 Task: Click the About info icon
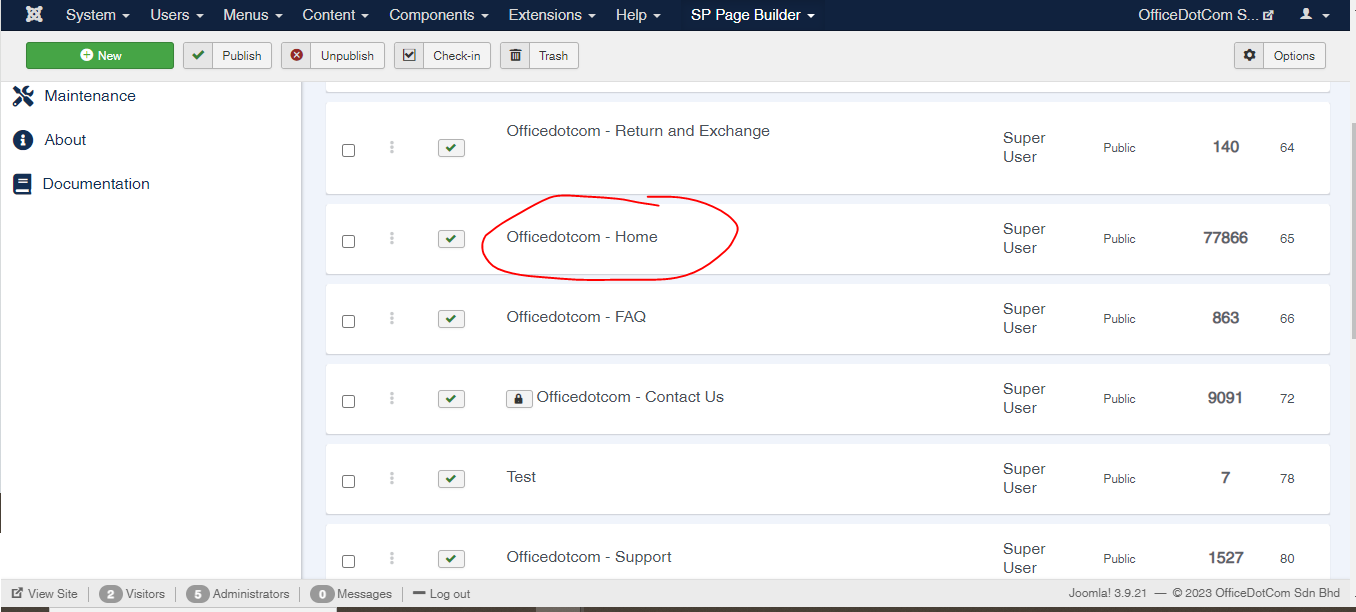23,140
